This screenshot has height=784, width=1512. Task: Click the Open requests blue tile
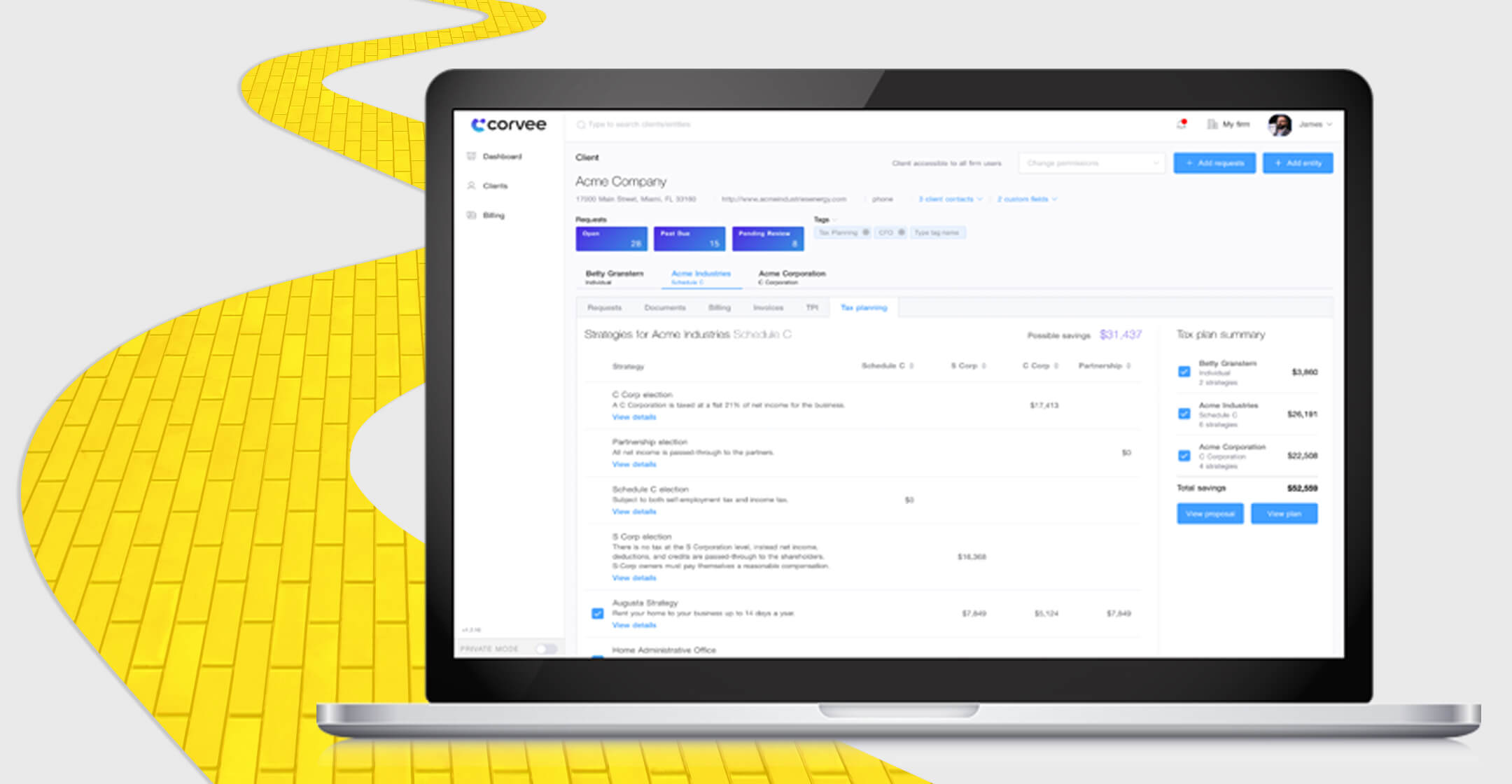pyautogui.click(x=611, y=239)
